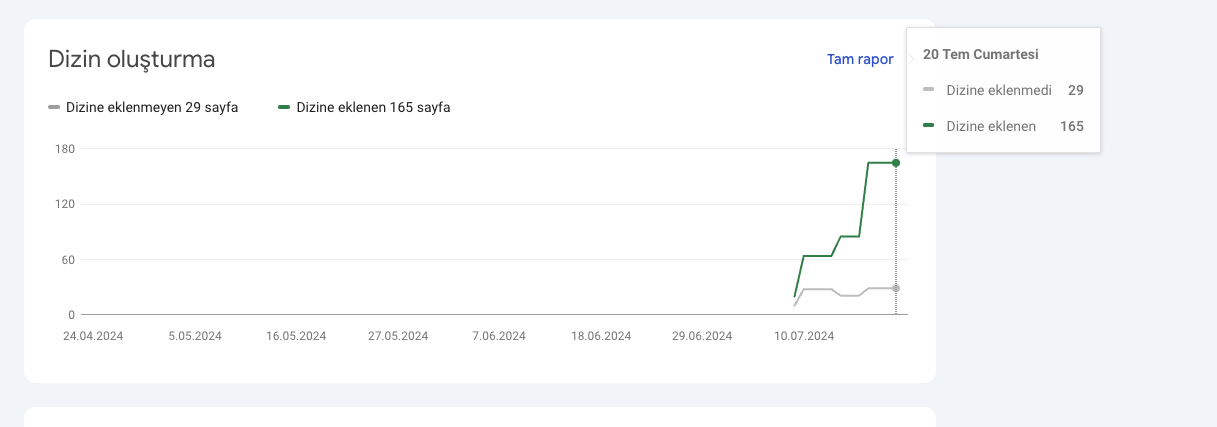Click the green data point at chart end
1217x427 pixels.
click(896, 162)
